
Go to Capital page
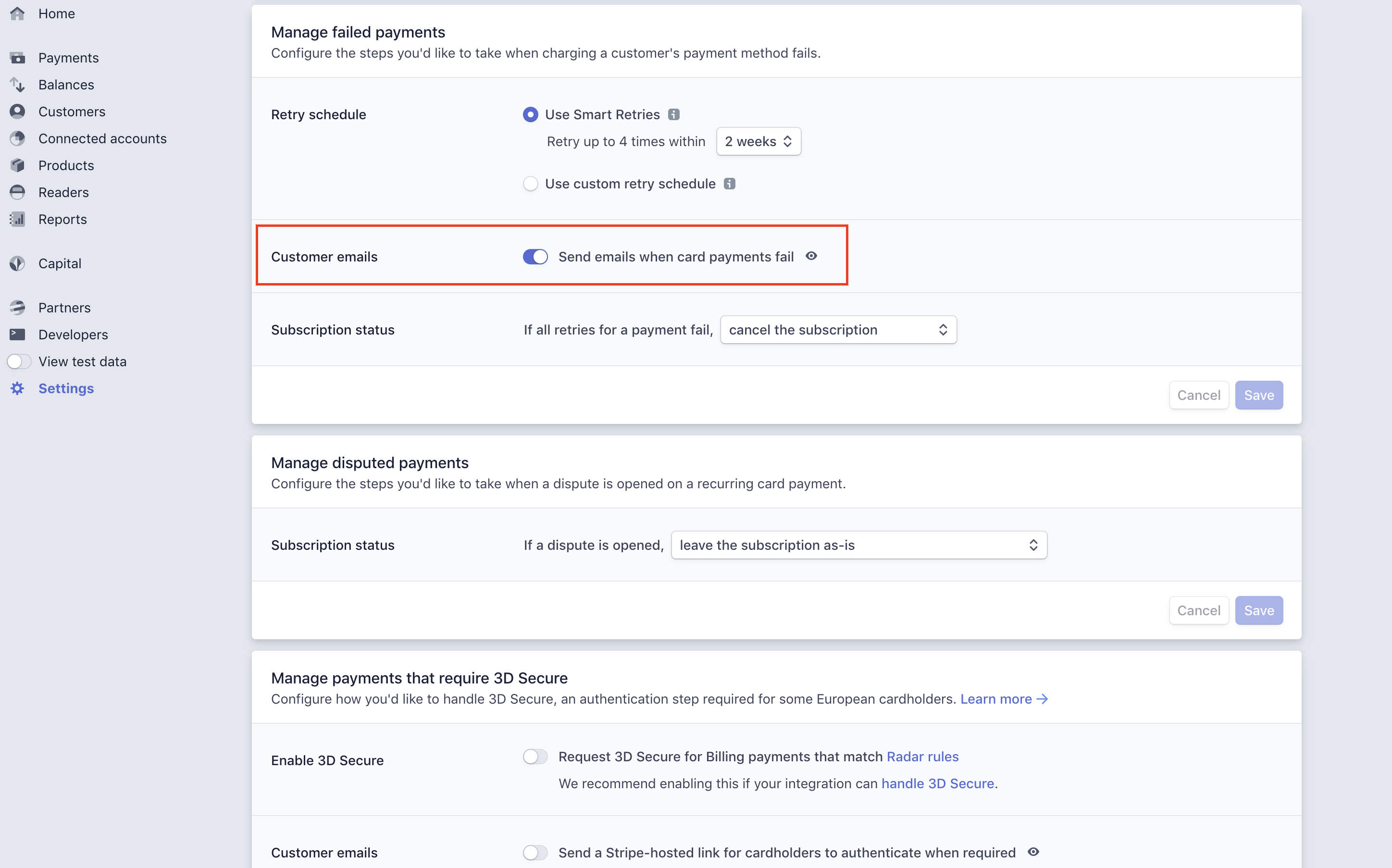tap(60, 263)
